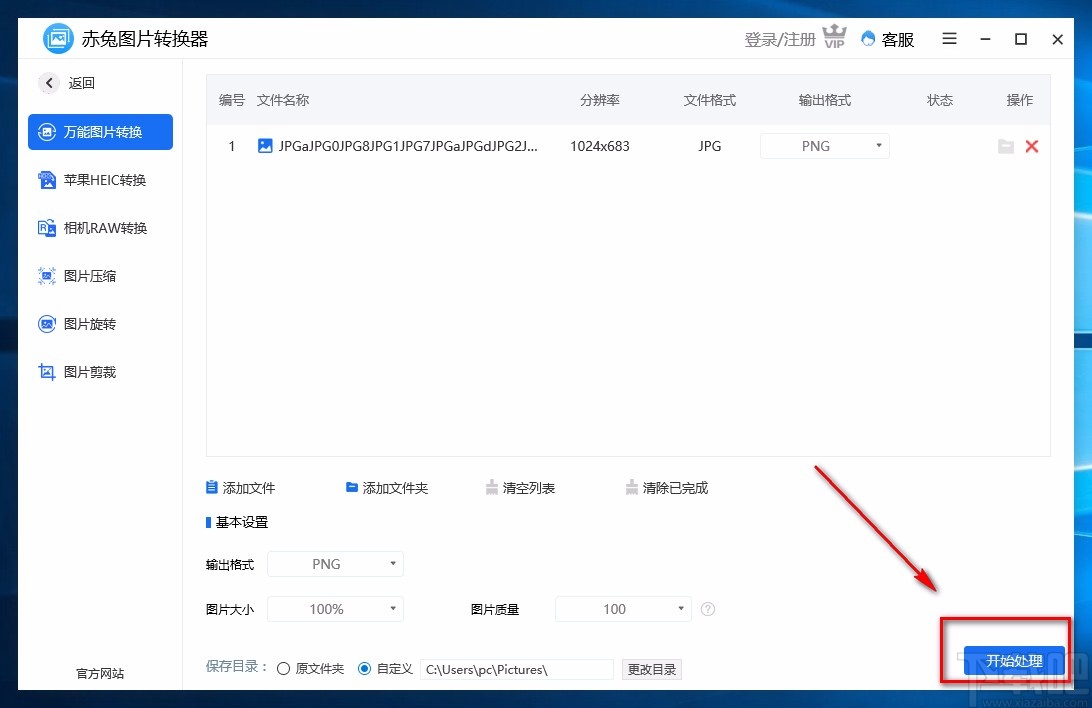Remove the file with the red X

pos(1032,146)
